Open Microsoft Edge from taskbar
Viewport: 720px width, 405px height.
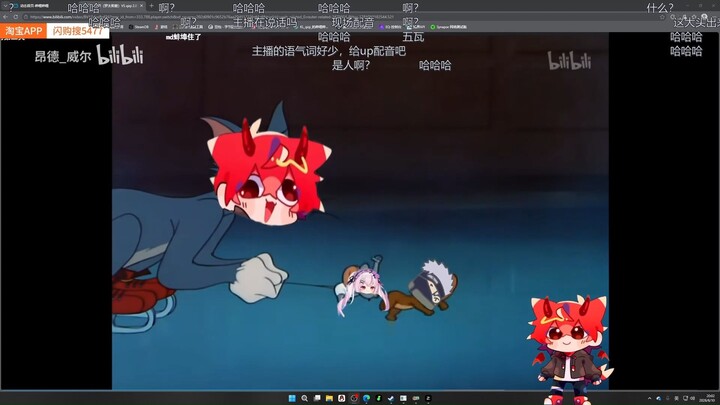[366, 398]
